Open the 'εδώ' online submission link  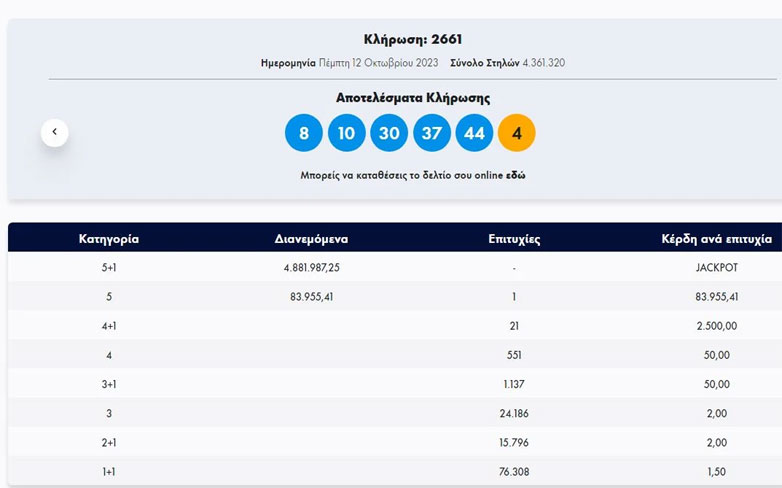point(515,175)
